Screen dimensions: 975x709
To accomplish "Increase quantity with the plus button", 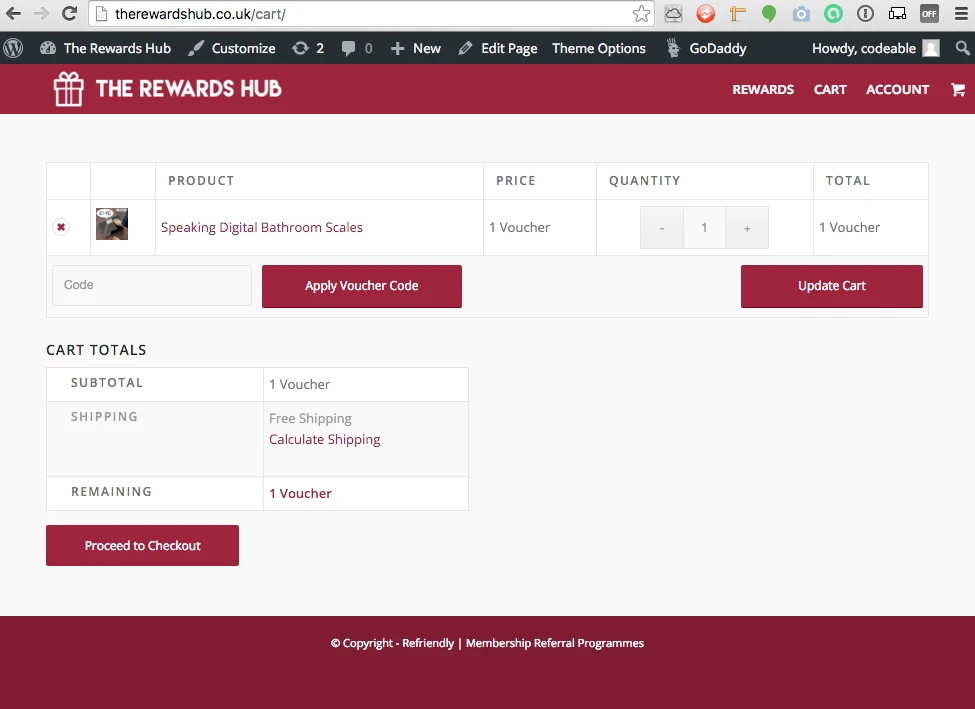I will pyautogui.click(x=747, y=228).
